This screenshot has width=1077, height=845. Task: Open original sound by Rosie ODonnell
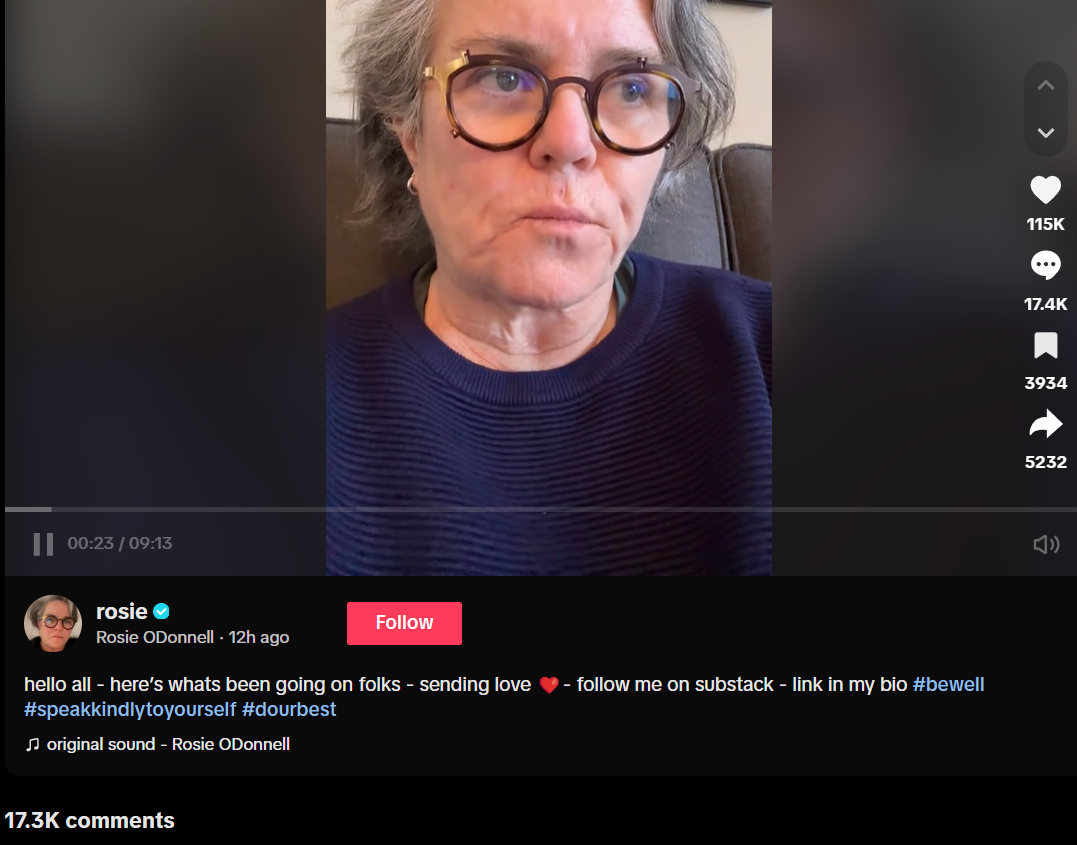(x=168, y=744)
